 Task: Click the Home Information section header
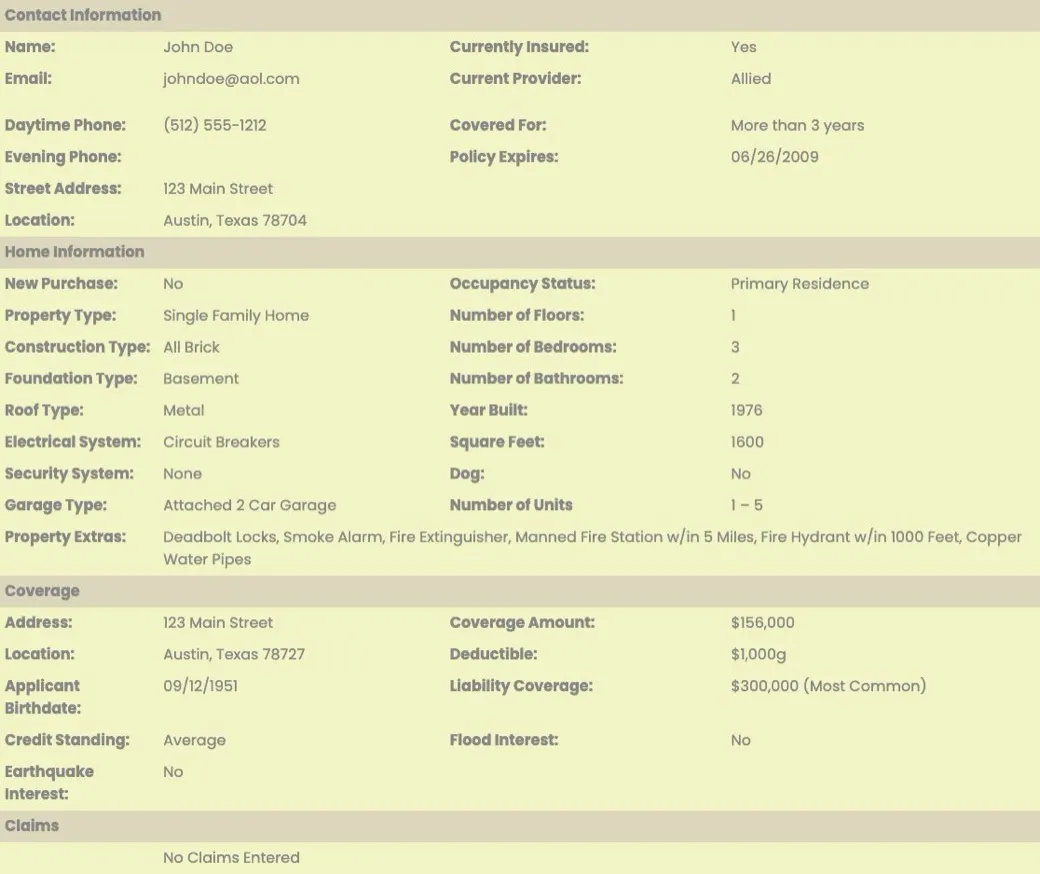(x=520, y=252)
